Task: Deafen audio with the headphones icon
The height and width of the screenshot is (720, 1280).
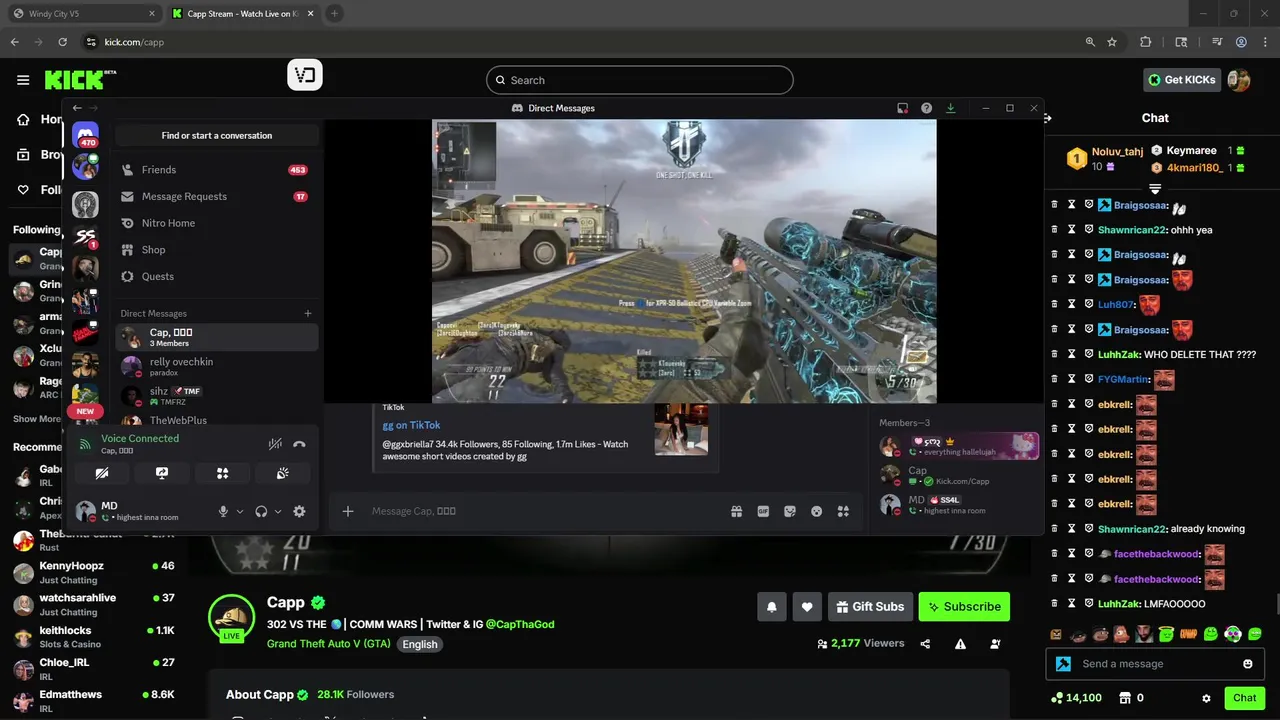Action: 261,511
